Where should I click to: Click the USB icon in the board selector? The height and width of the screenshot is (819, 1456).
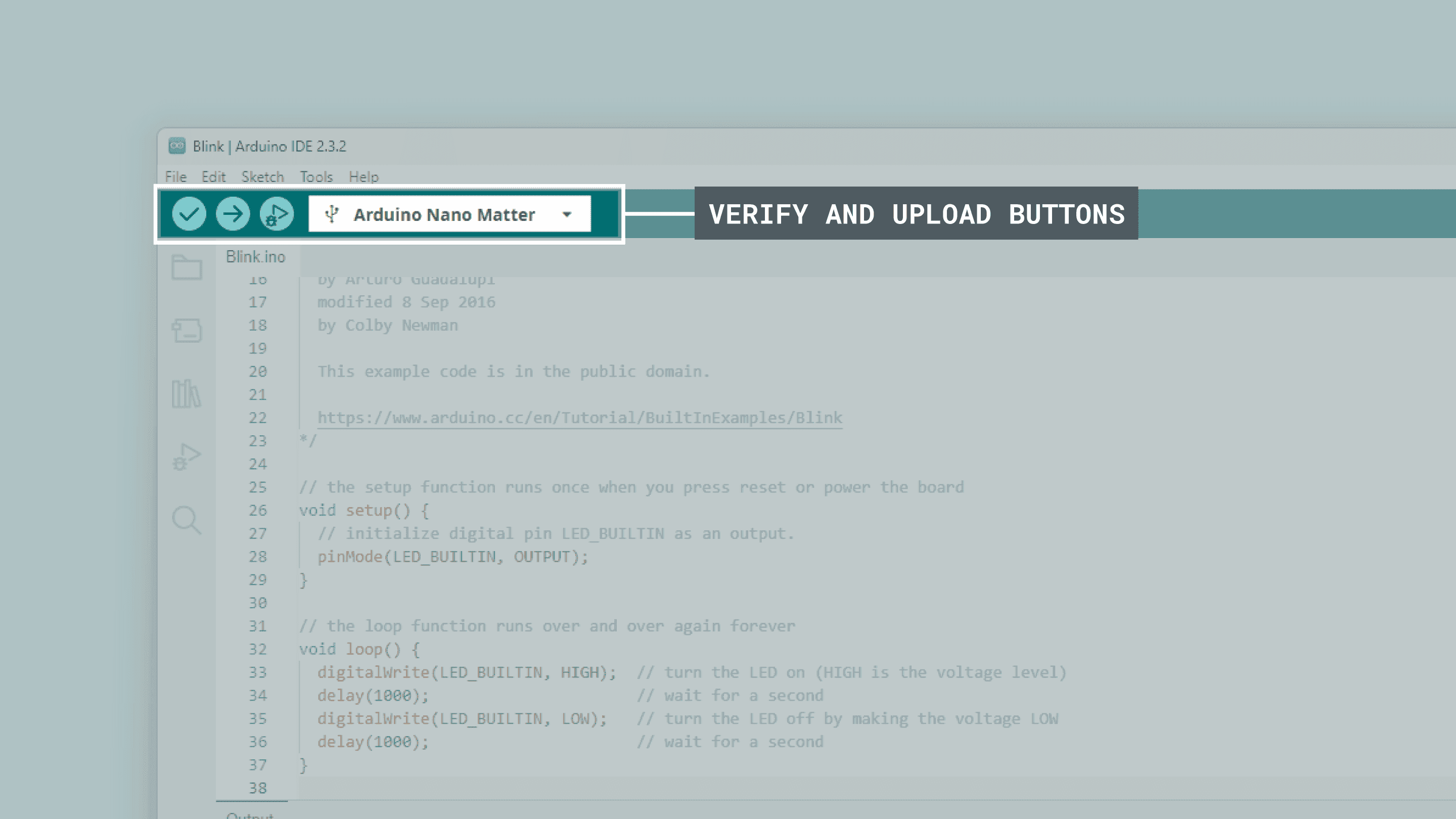331,214
